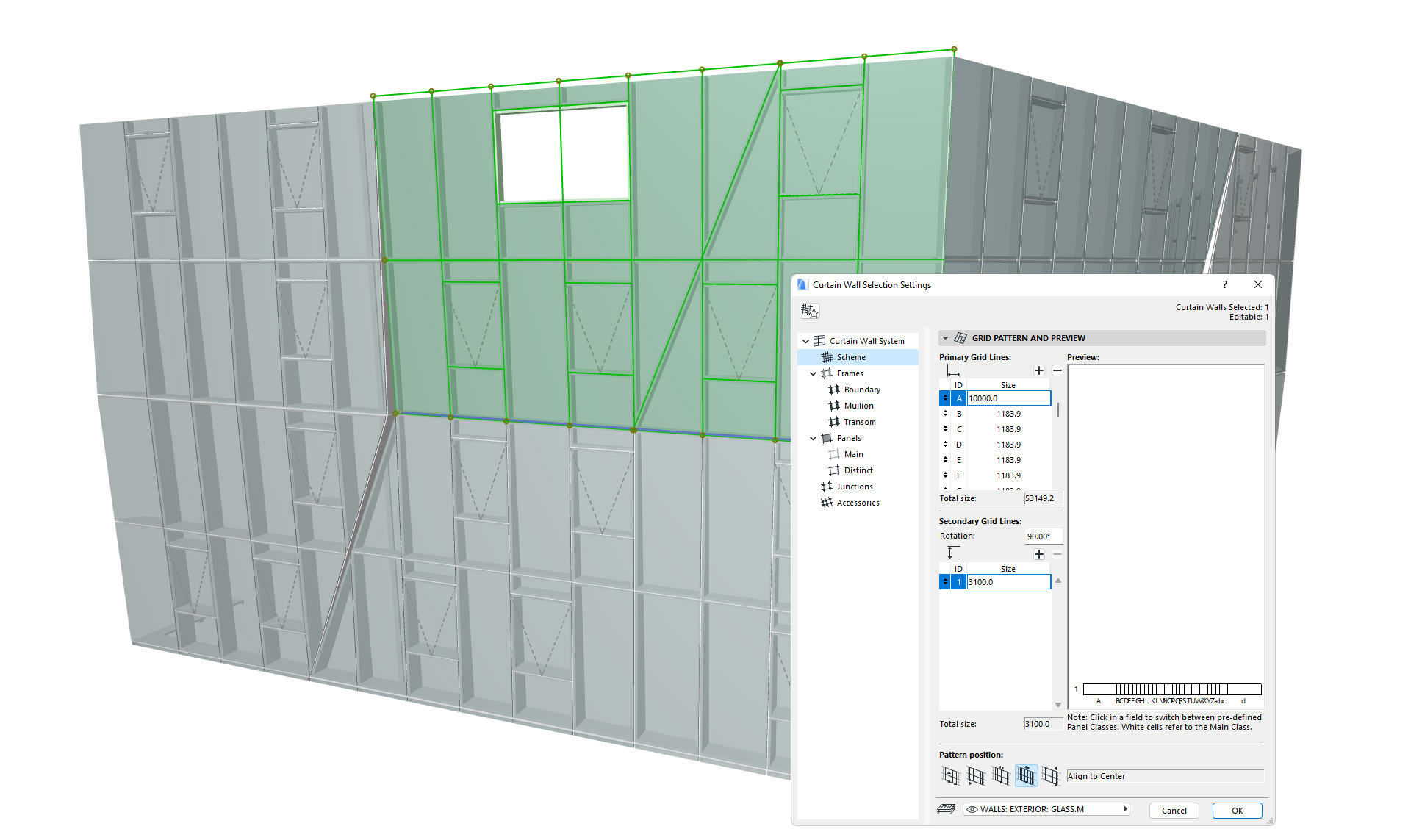Click the secondary list scroll up arrow
The height and width of the screenshot is (840, 1422).
point(1058,581)
